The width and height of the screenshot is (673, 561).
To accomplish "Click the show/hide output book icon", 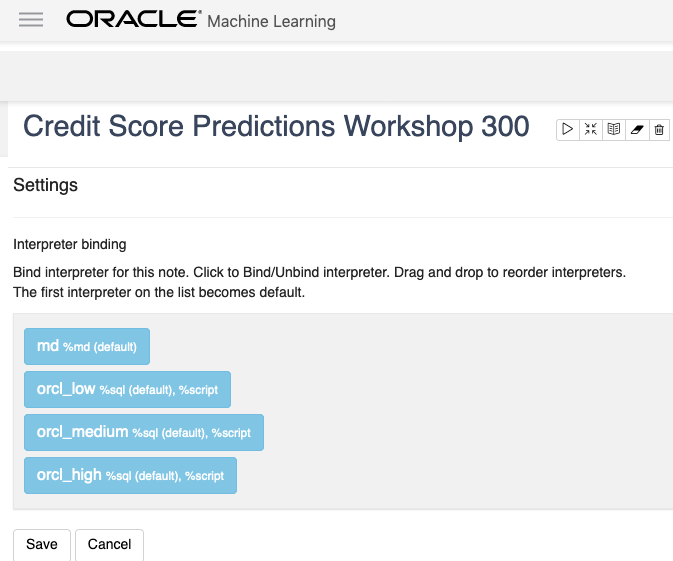I will tap(614, 129).
